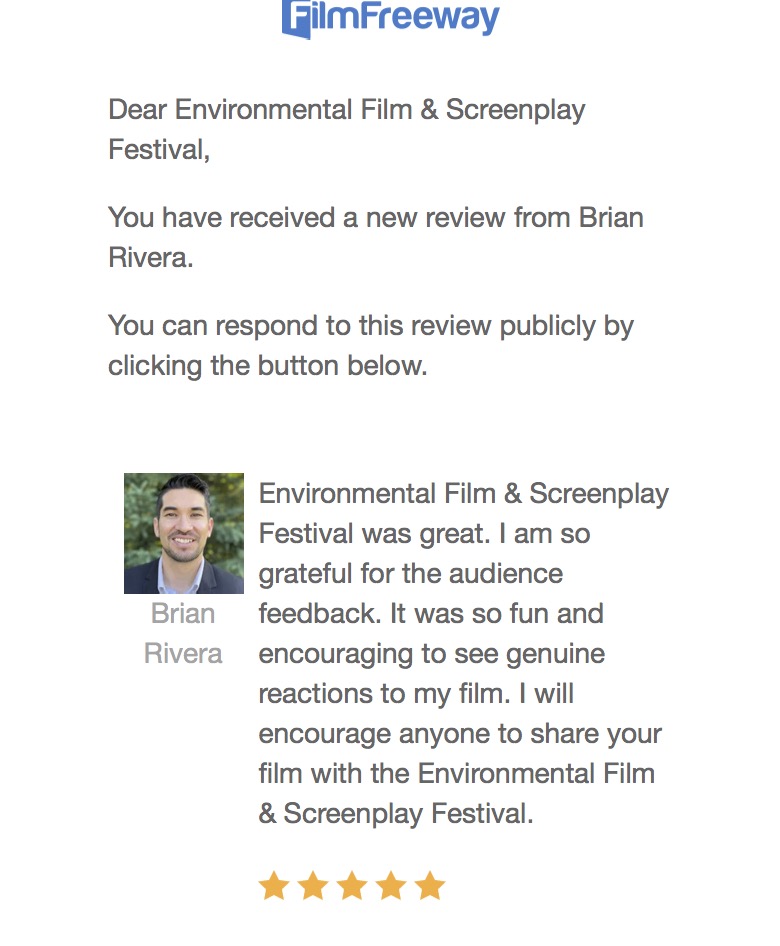The image size is (780, 946).
Task: Click the third gold rating star
Action: click(x=352, y=886)
